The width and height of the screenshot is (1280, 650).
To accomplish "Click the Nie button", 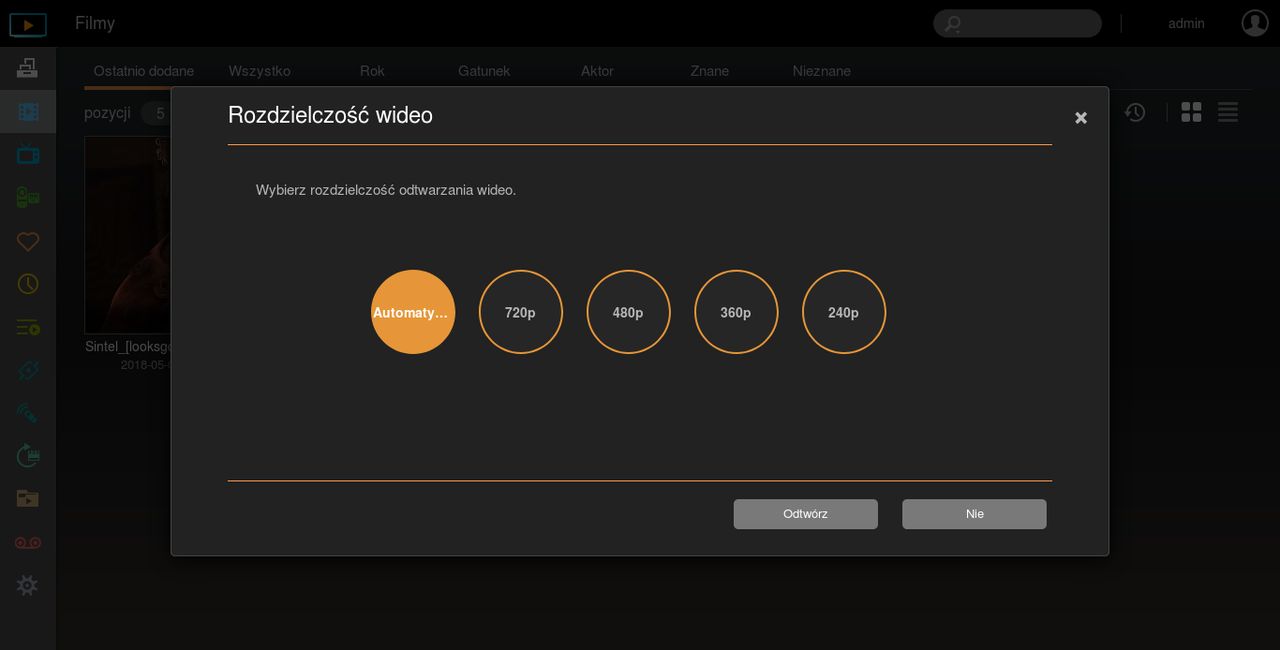I will click(974, 514).
